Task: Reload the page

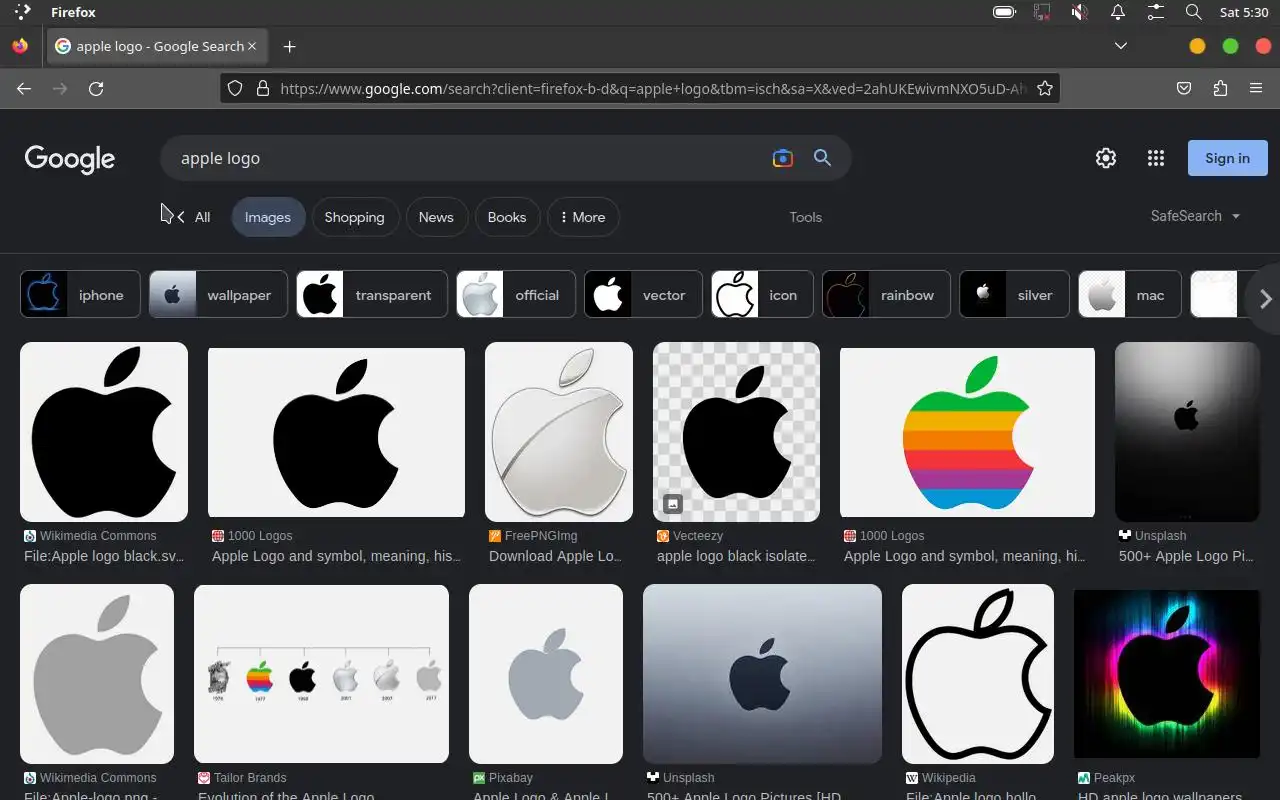Action: tap(96, 88)
